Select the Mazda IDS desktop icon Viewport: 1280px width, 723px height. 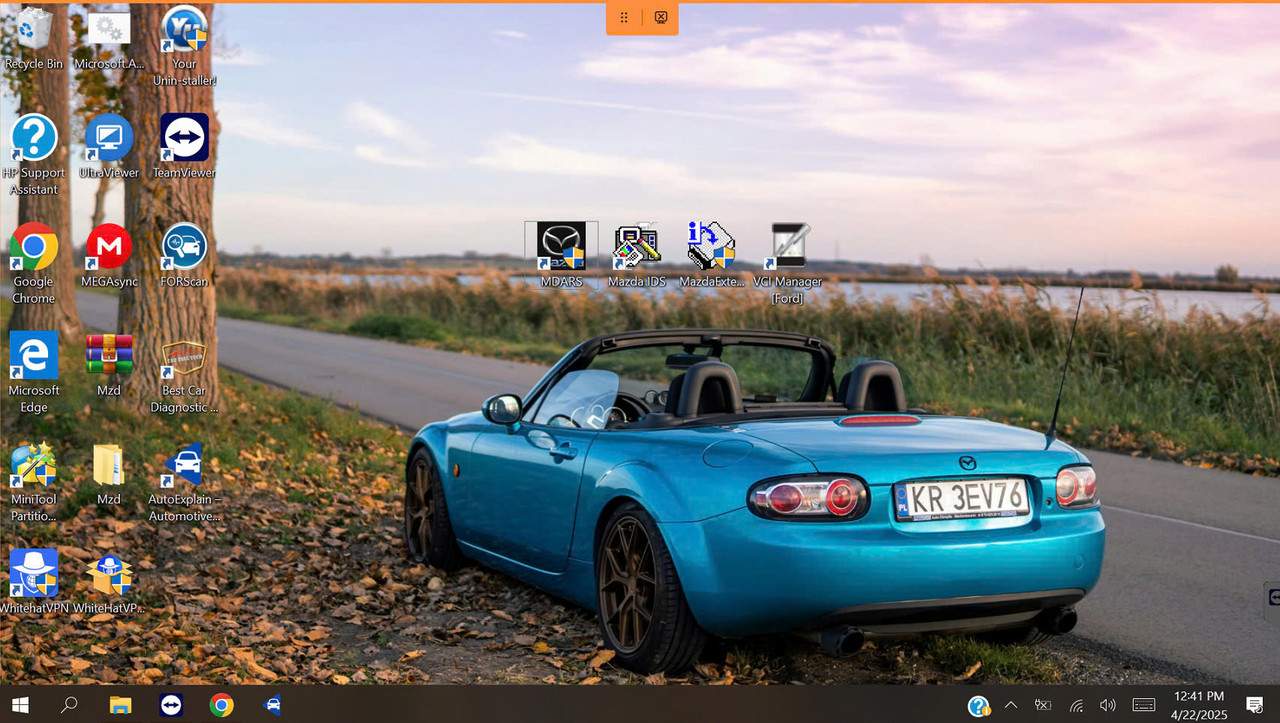(637, 256)
